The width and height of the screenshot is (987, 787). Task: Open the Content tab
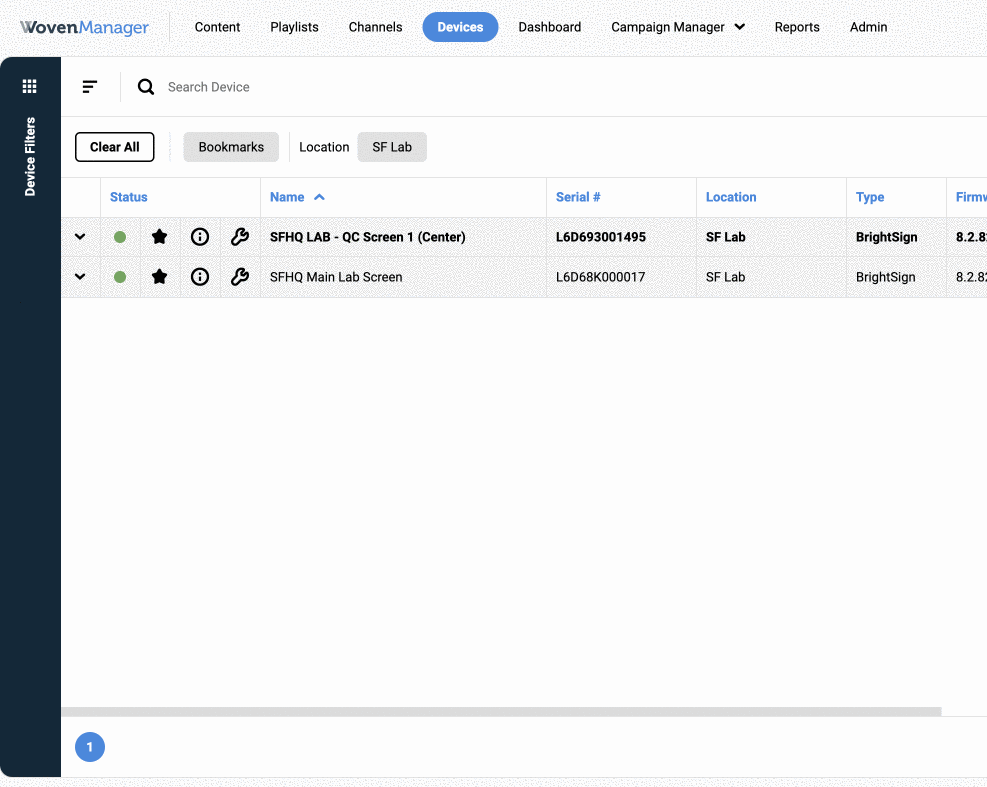[217, 27]
